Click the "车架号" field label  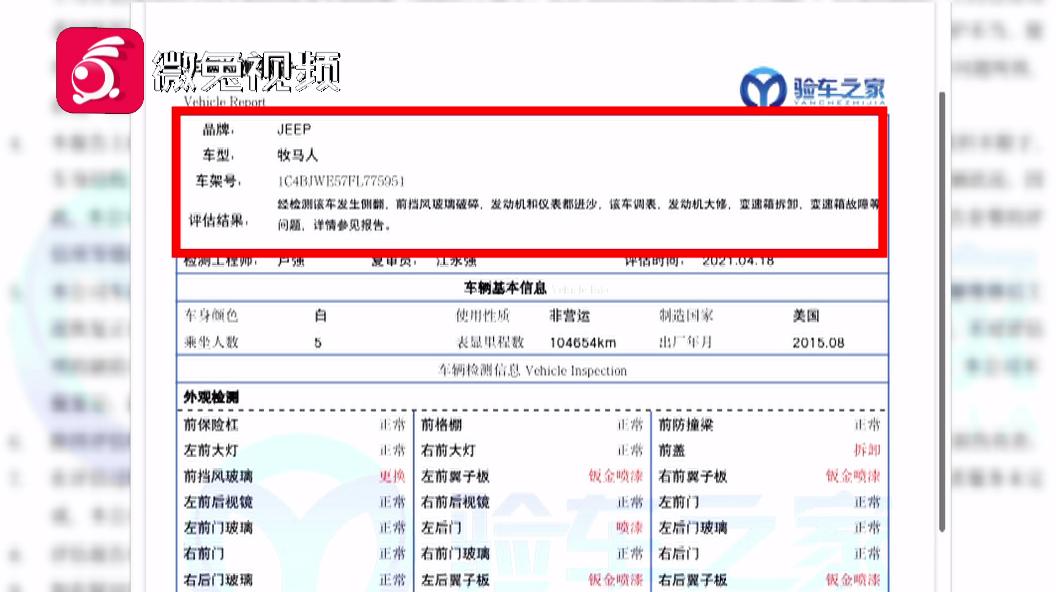tap(217, 181)
